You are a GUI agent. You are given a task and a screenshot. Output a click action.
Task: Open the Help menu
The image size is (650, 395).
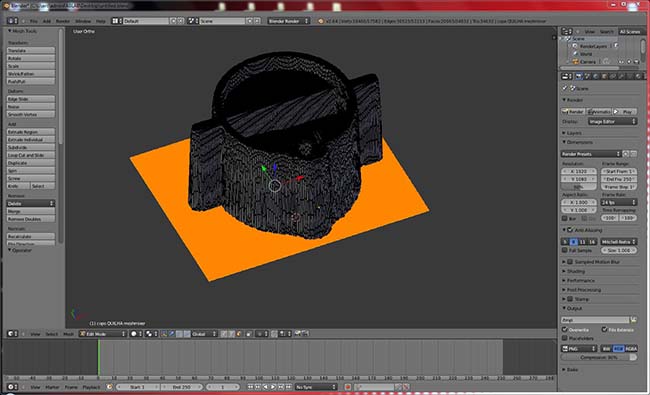(x=101, y=21)
